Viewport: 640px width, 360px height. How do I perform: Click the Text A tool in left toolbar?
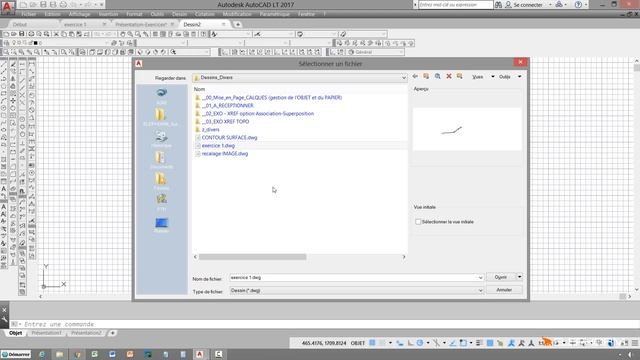[4, 189]
